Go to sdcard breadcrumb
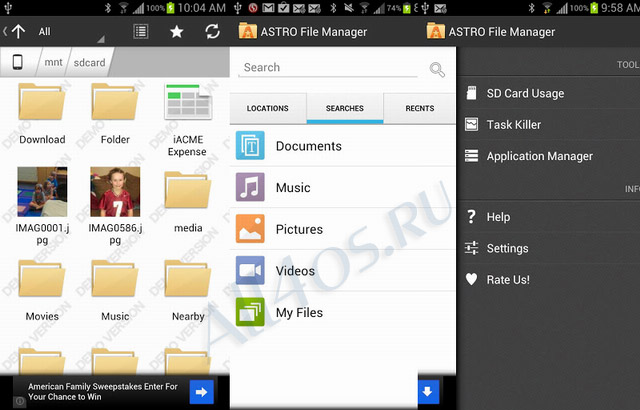 (89, 62)
